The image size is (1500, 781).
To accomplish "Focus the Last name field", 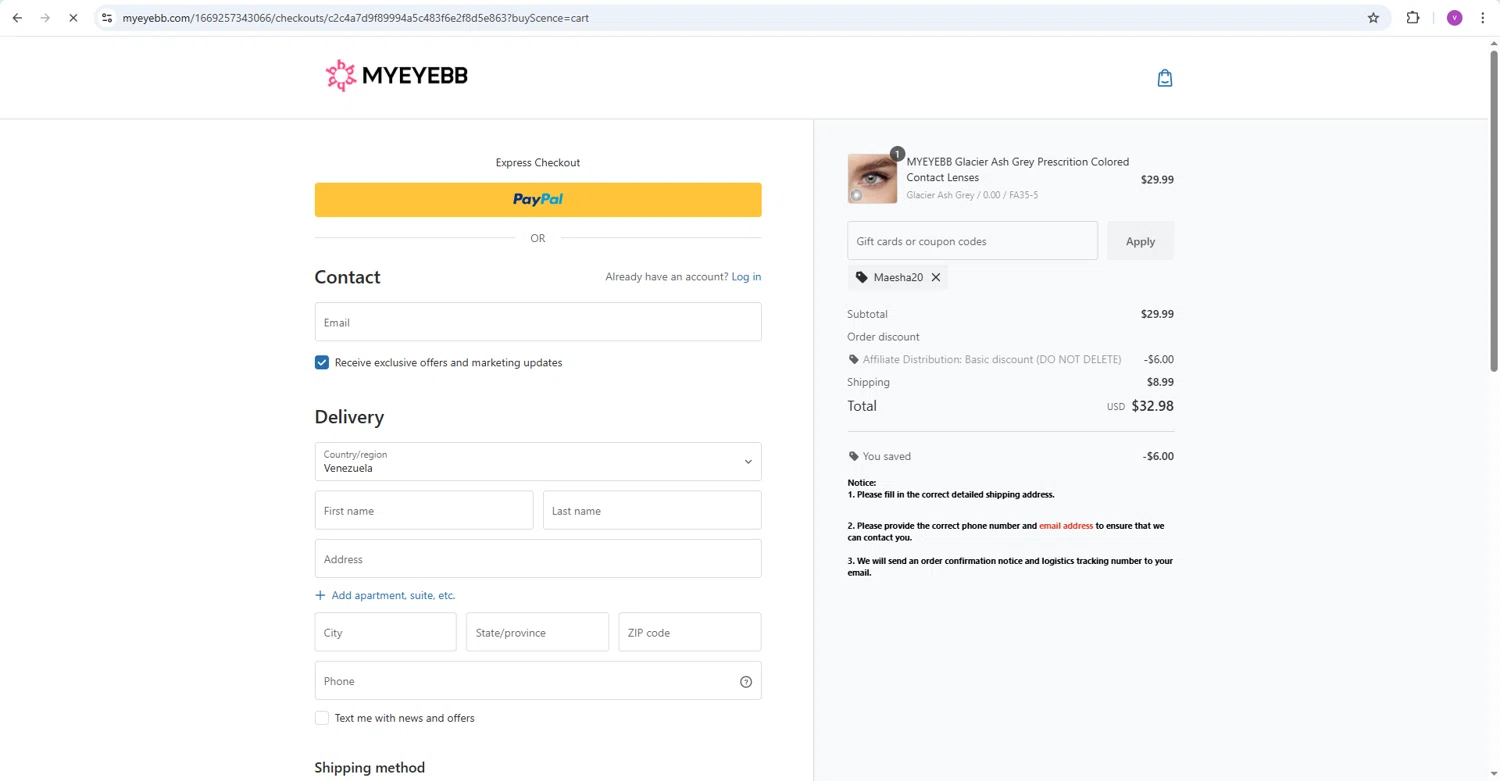I will click(652, 510).
